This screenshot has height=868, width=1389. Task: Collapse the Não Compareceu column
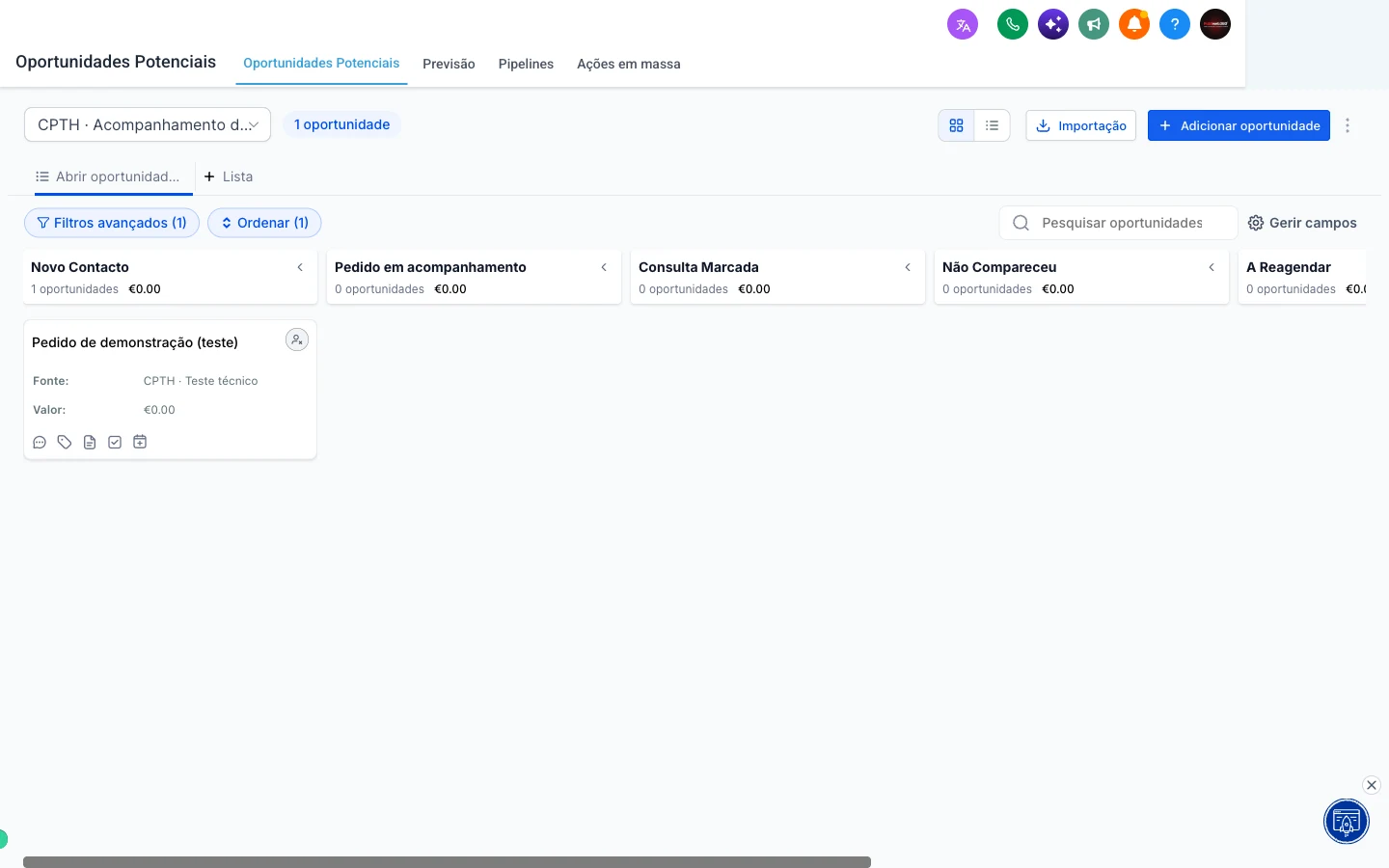tap(1212, 267)
